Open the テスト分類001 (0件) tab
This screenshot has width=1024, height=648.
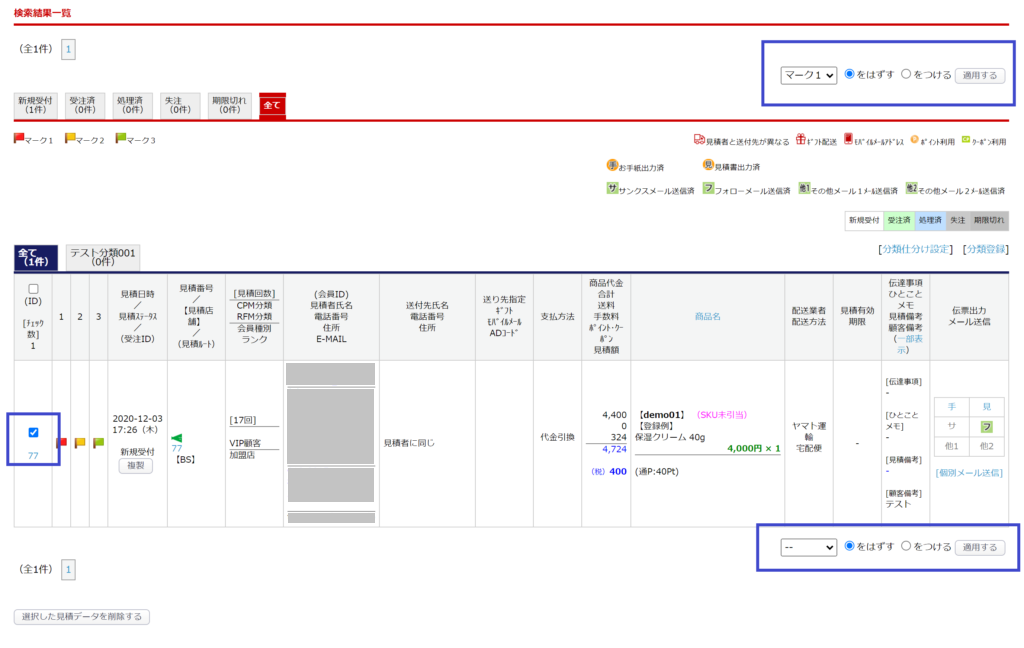pos(103,257)
